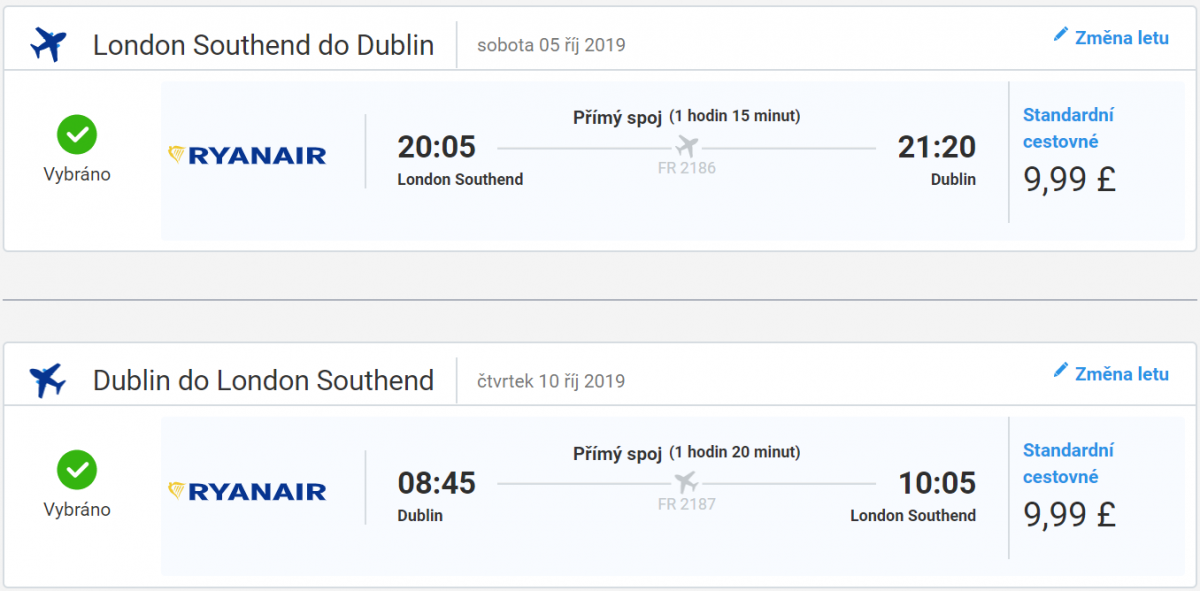
Task: Click the outbound date sobota 05 říj 2019
Action: click(551, 45)
